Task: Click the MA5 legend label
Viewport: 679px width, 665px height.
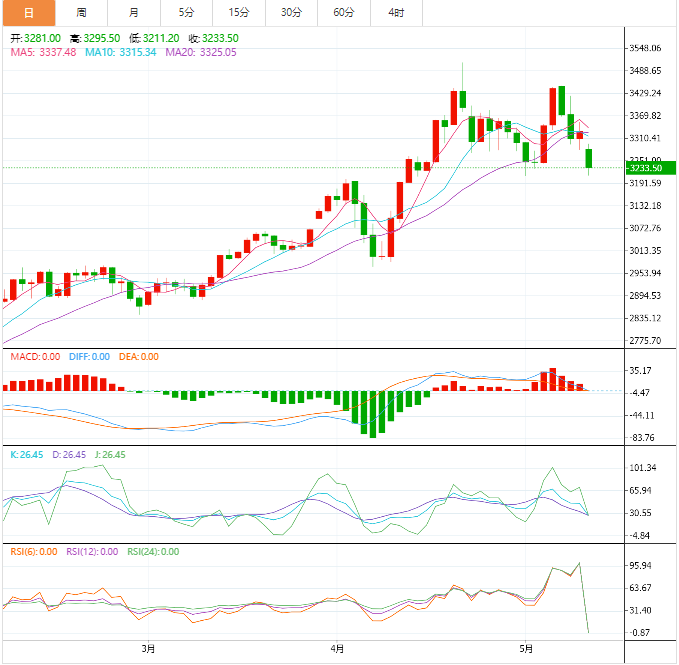Action: [42, 52]
